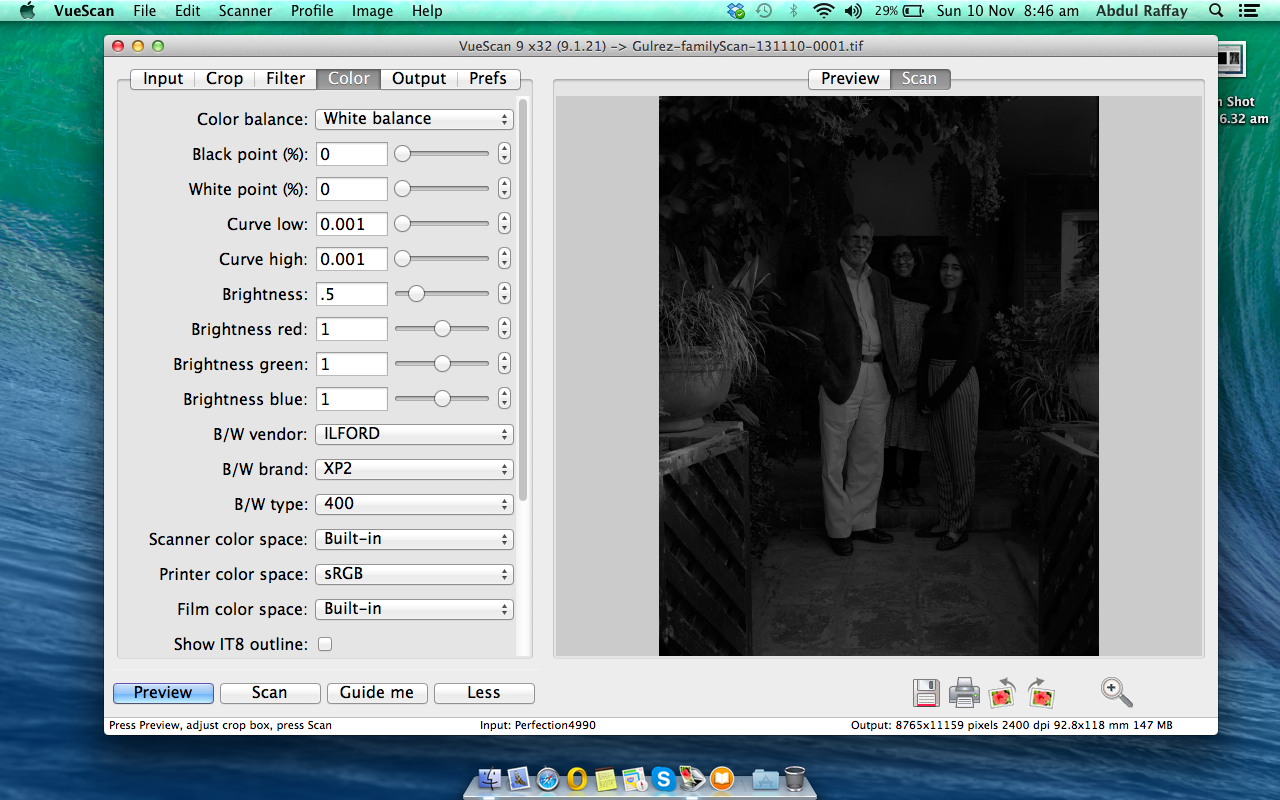Open Notification Center

(1248, 11)
